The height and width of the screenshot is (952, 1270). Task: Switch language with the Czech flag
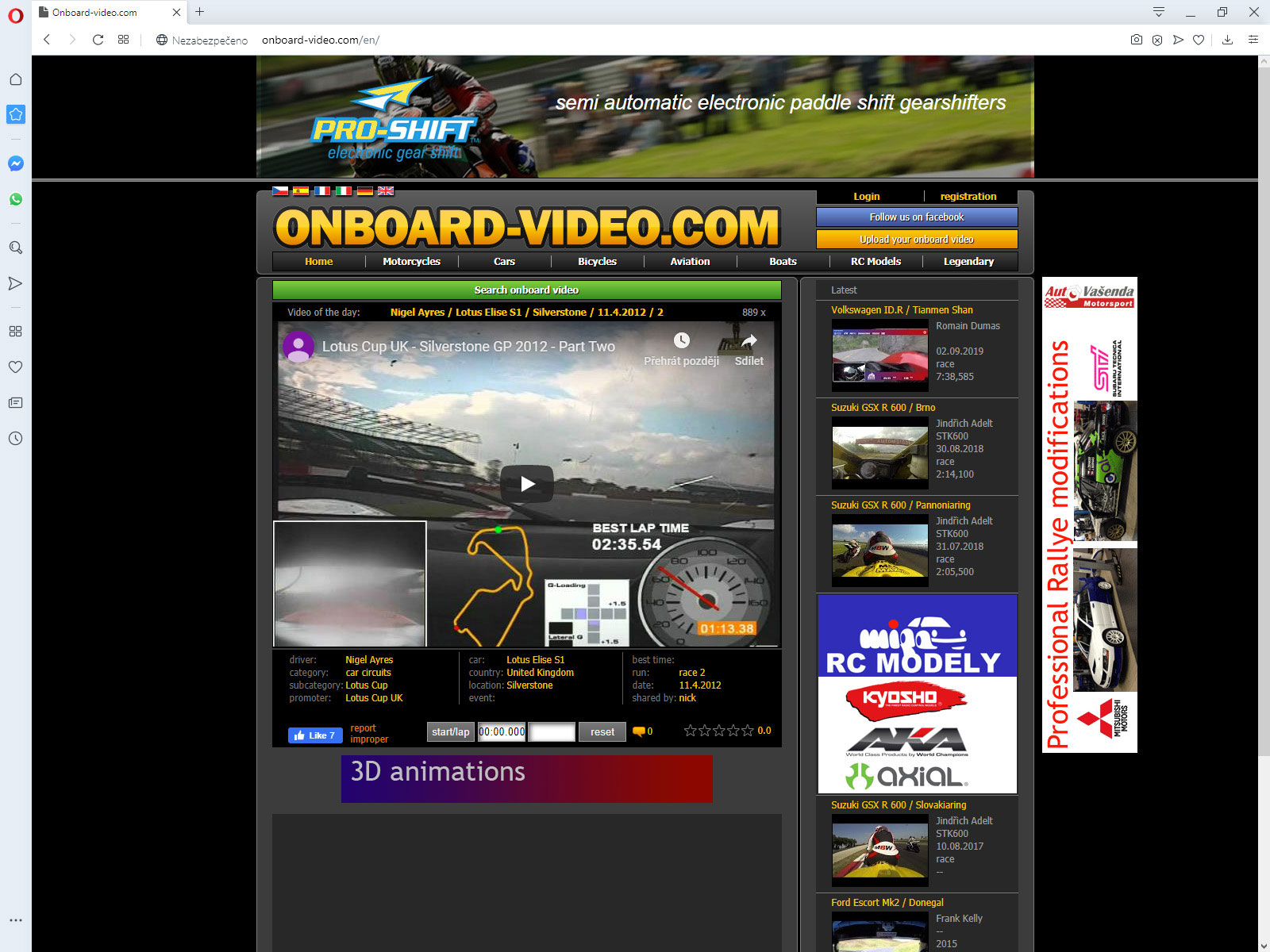pos(280,190)
